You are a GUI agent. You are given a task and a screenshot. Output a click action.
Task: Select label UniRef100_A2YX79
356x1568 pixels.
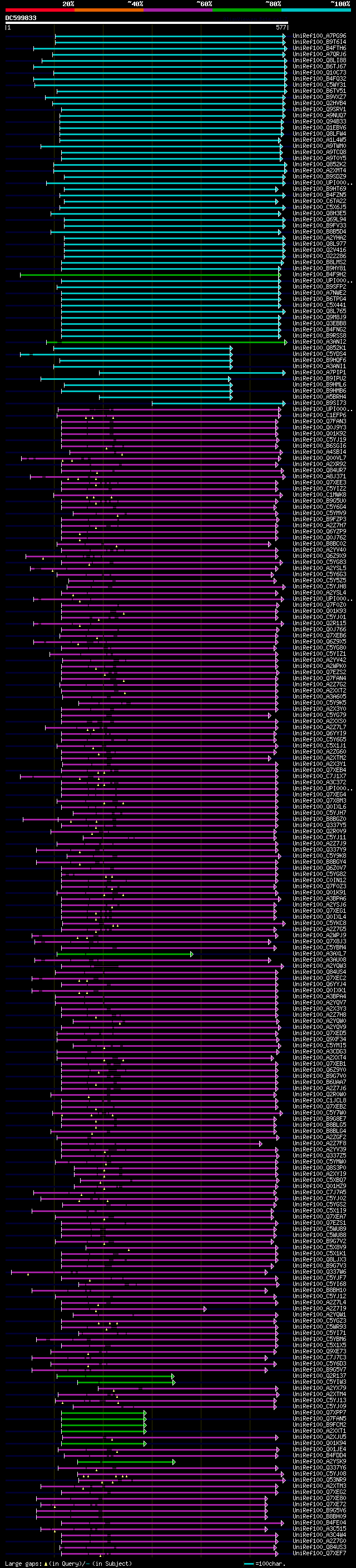(319, 1388)
